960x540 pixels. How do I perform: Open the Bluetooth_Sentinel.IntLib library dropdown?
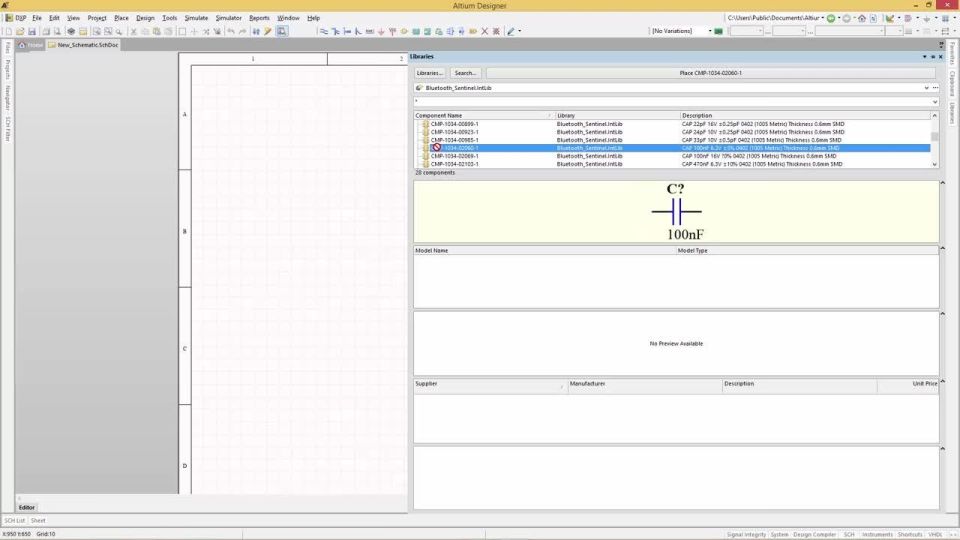pyautogui.click(x=926, y=88)
